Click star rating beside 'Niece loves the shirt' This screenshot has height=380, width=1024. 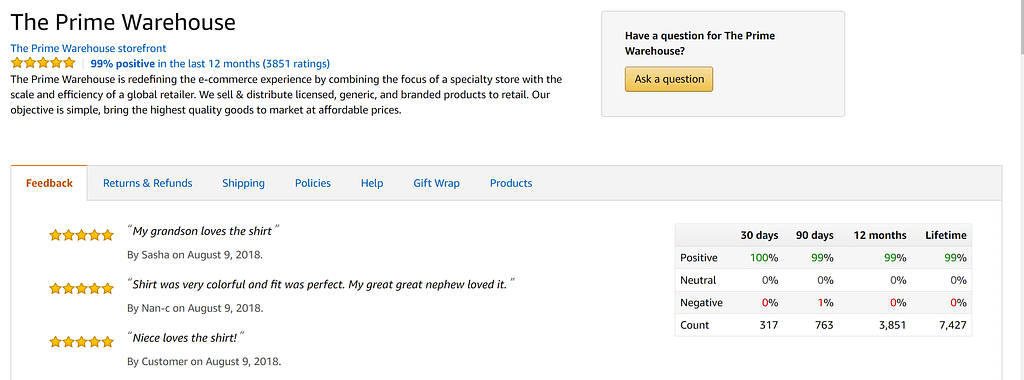pos(81,341)
